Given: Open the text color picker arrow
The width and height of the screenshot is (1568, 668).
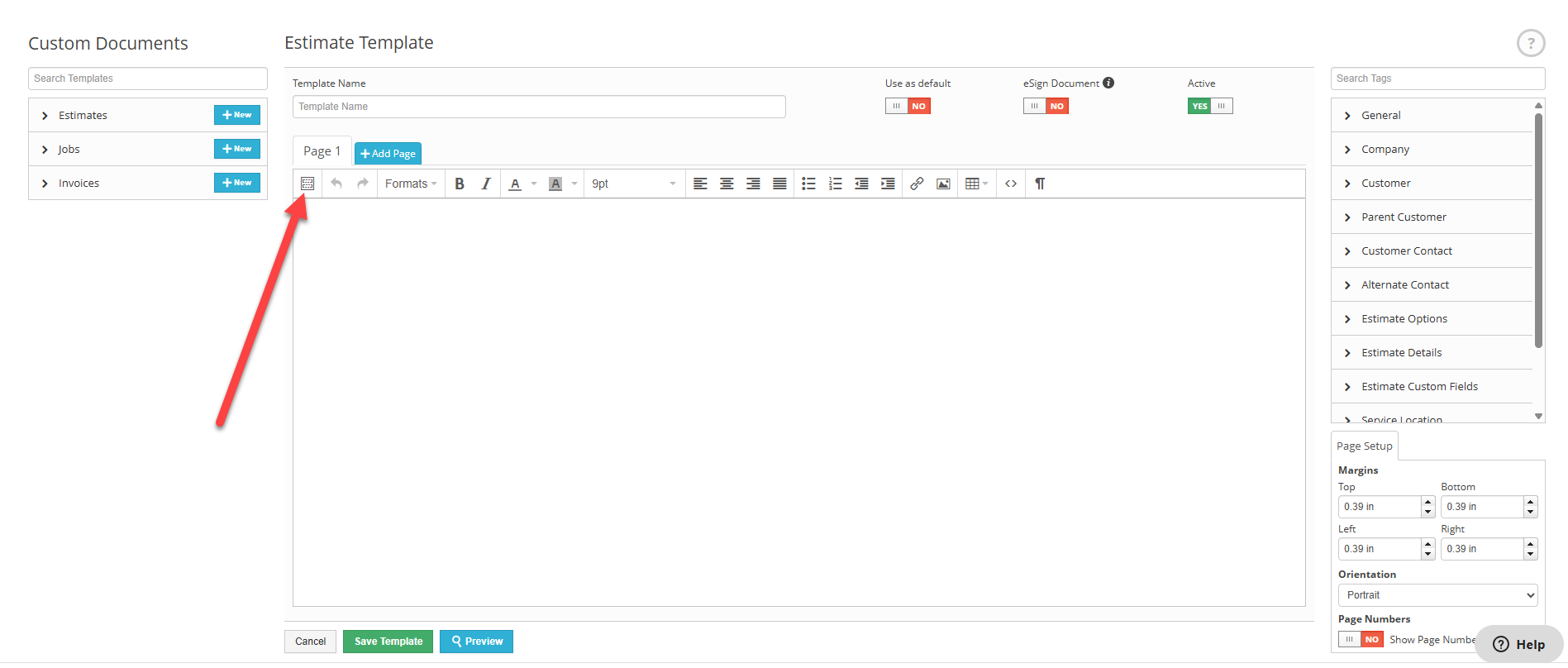Looking at the screenshot, I should pyautogui.click(x=534, y=184).
